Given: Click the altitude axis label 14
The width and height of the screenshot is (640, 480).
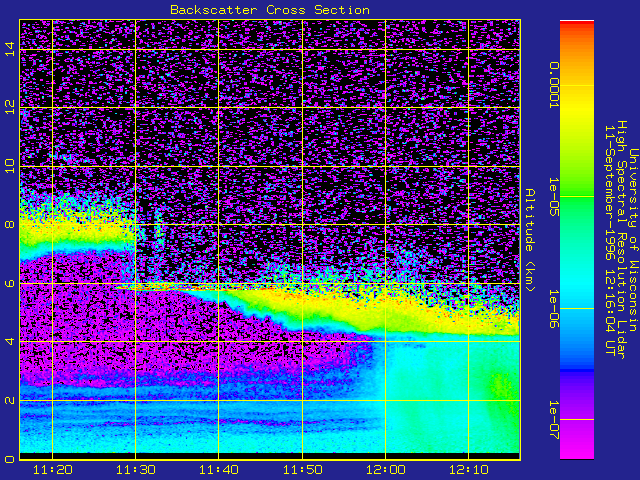Looking at the screenshot, I should (10, 49).
